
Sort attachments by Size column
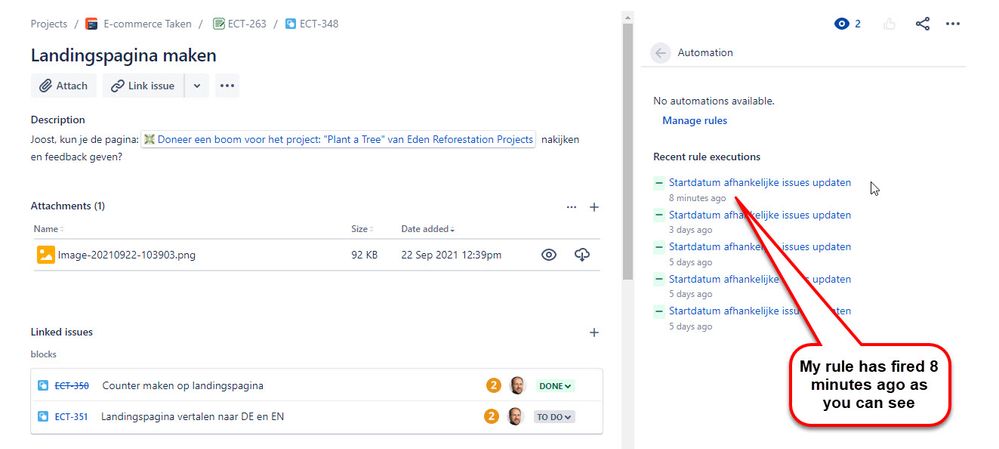pos(361,229)
